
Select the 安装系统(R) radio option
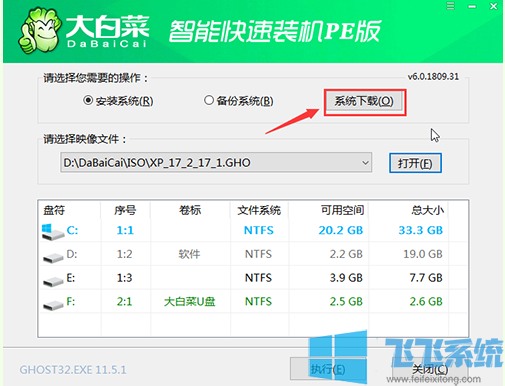click(x=118, y=101)
